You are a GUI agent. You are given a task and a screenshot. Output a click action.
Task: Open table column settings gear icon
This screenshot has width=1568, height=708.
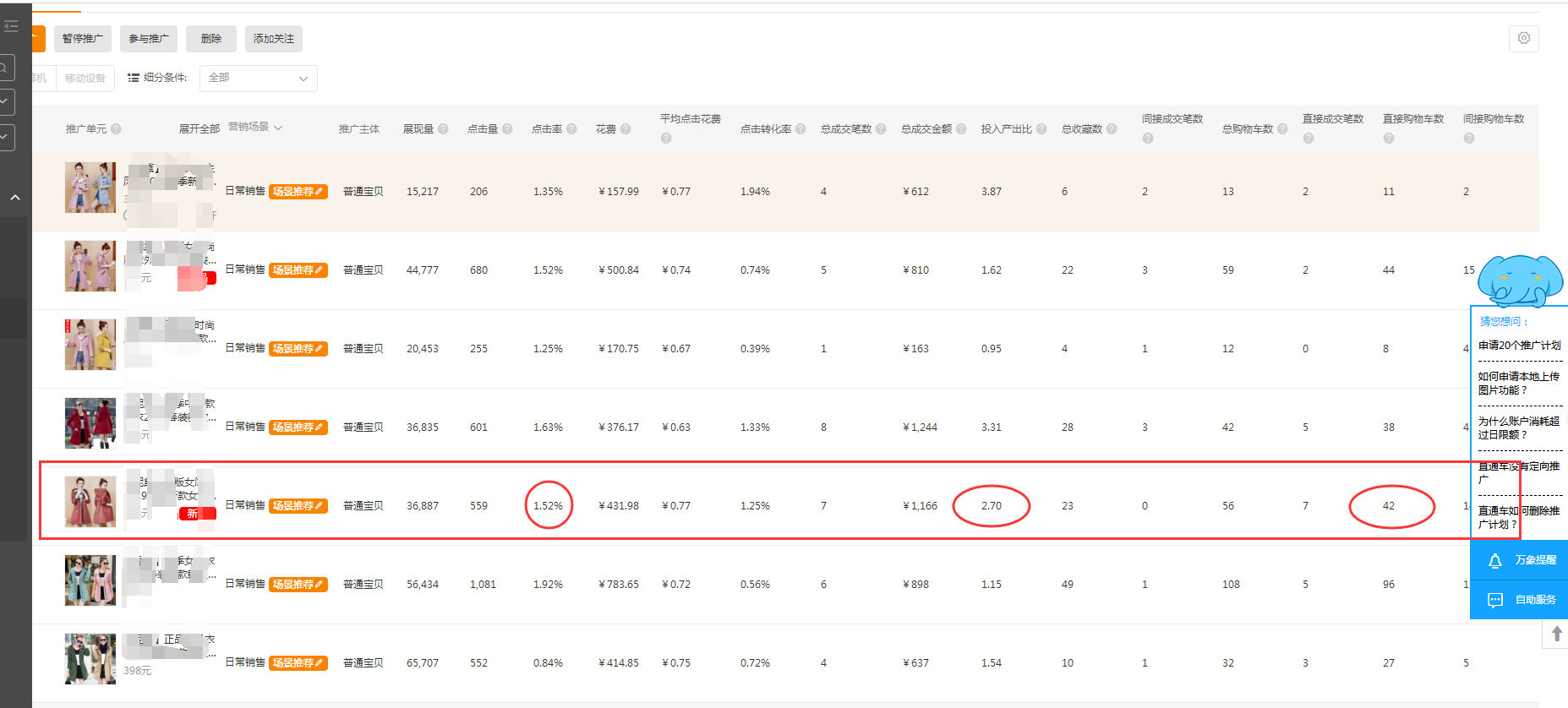click(x=1523, y=38)
